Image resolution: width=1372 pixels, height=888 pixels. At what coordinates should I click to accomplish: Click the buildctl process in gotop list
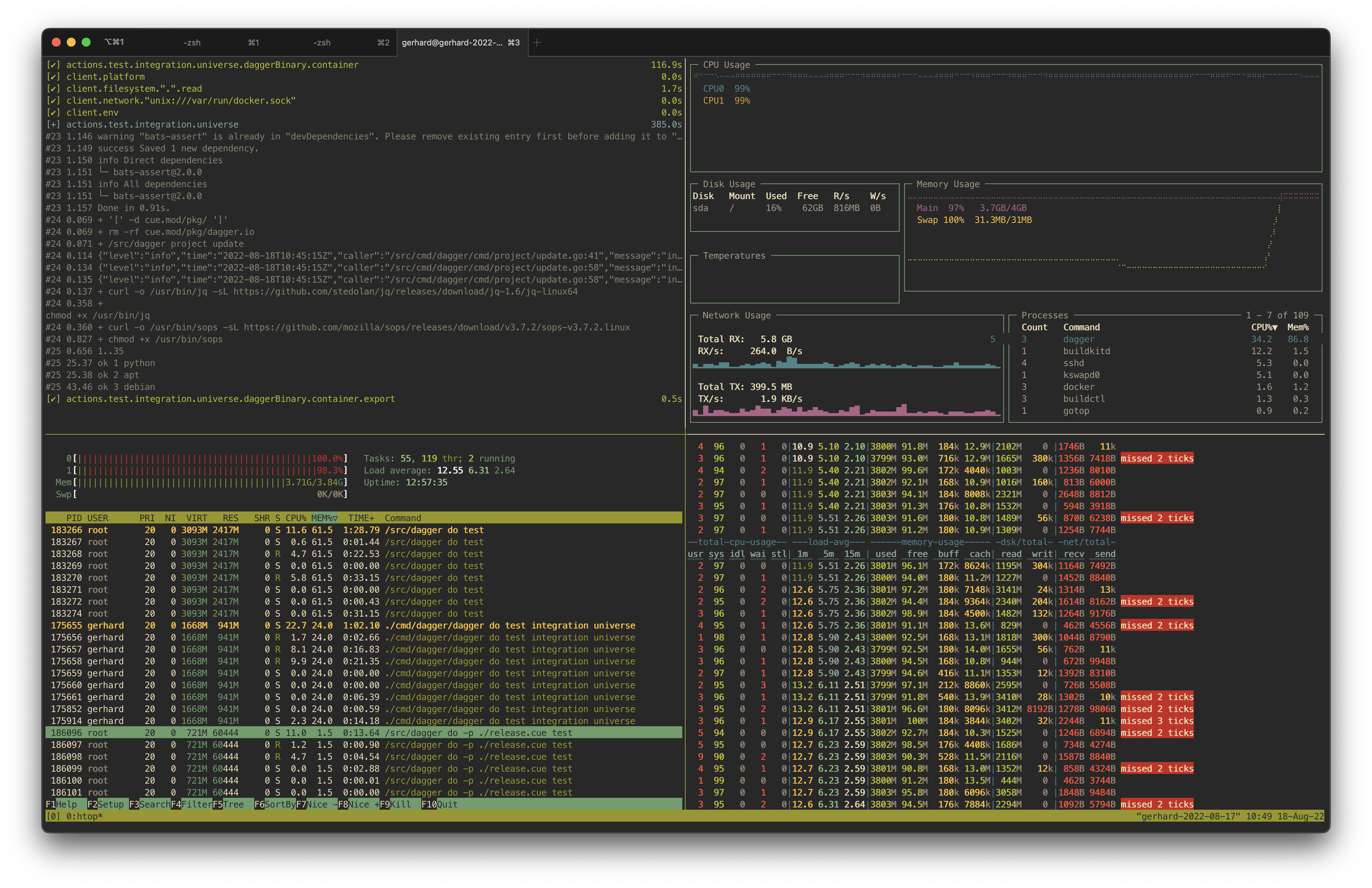[1164, 399]
